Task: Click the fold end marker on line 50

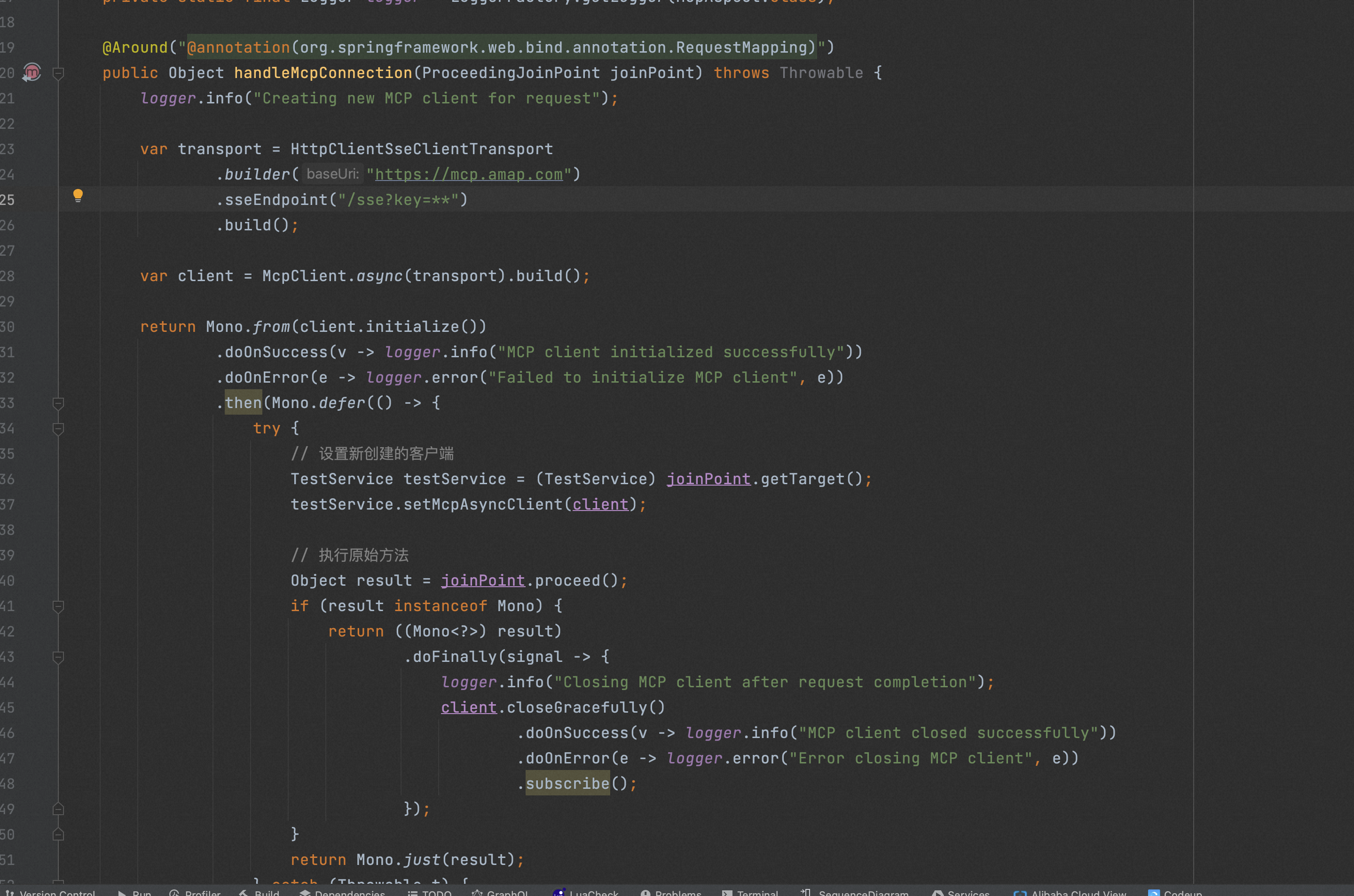Action: (58, 835)
